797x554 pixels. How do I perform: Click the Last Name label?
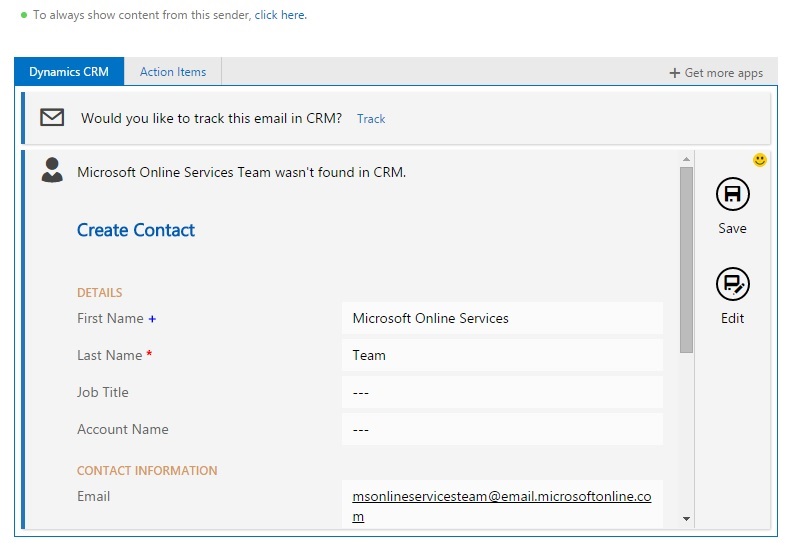109,355
